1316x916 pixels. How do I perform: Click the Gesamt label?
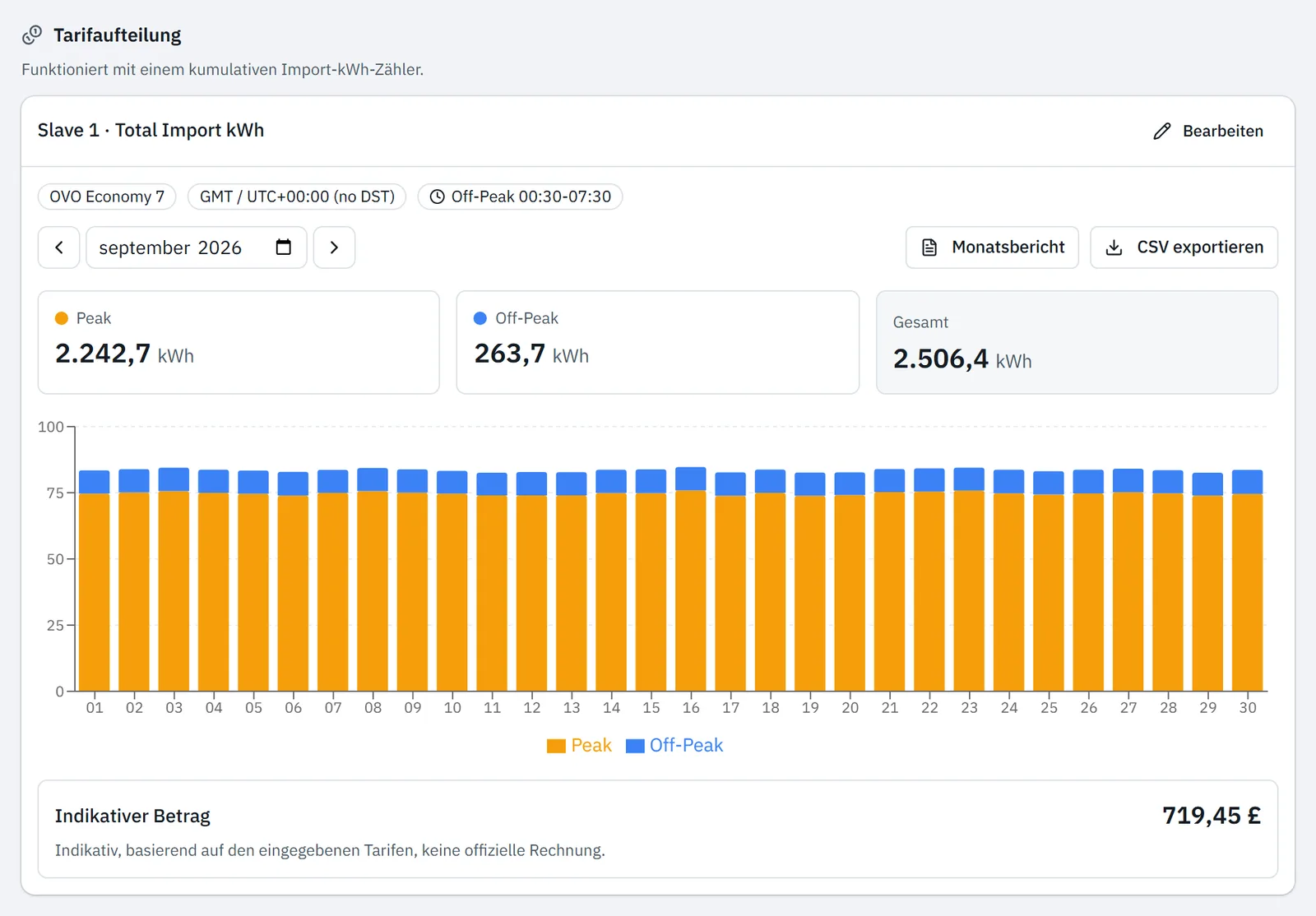pyautogui.click(x=920, y=322)
